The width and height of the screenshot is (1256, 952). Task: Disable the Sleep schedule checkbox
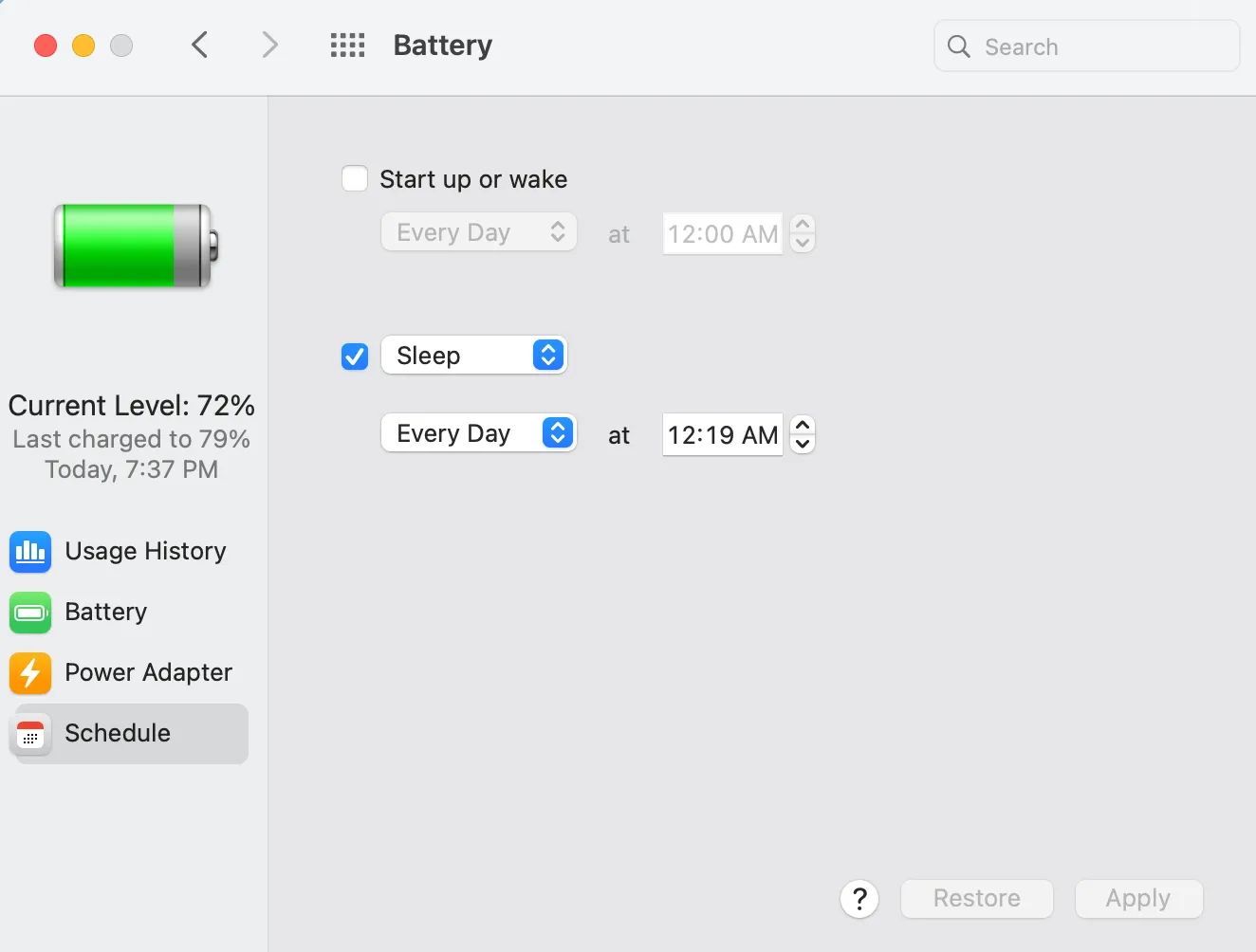click(x=354, y=356)
